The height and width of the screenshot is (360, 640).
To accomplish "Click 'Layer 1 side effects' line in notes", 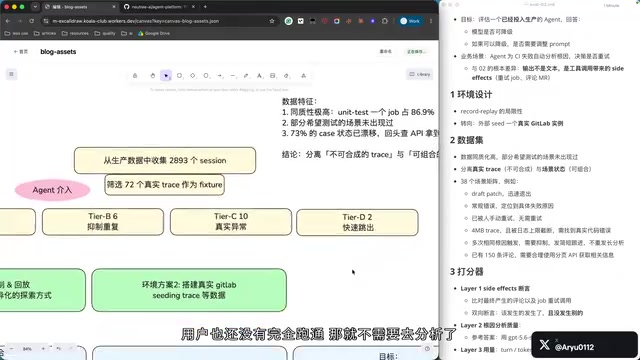I will click(495, 289).
